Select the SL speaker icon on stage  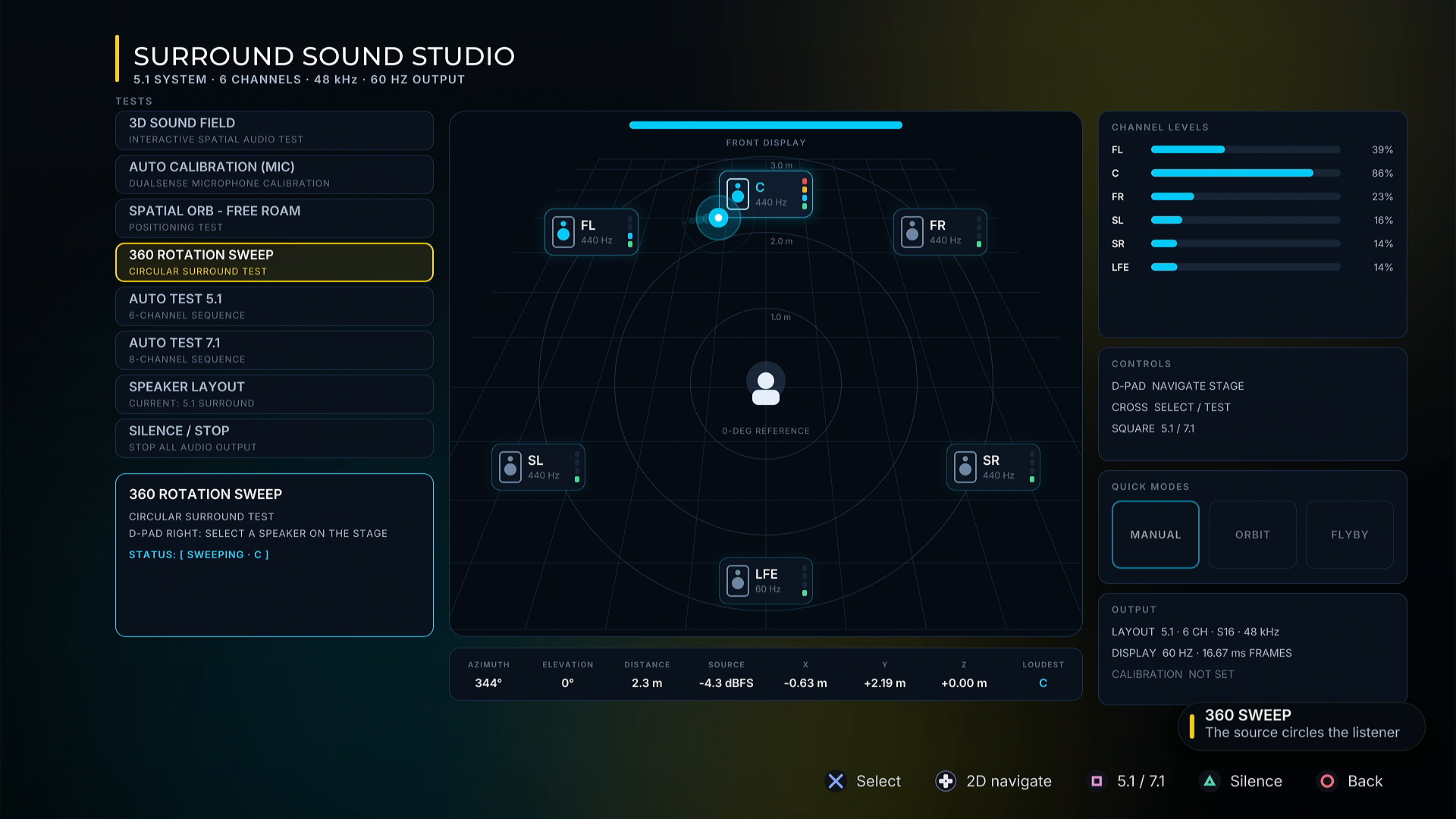point(510,467)
